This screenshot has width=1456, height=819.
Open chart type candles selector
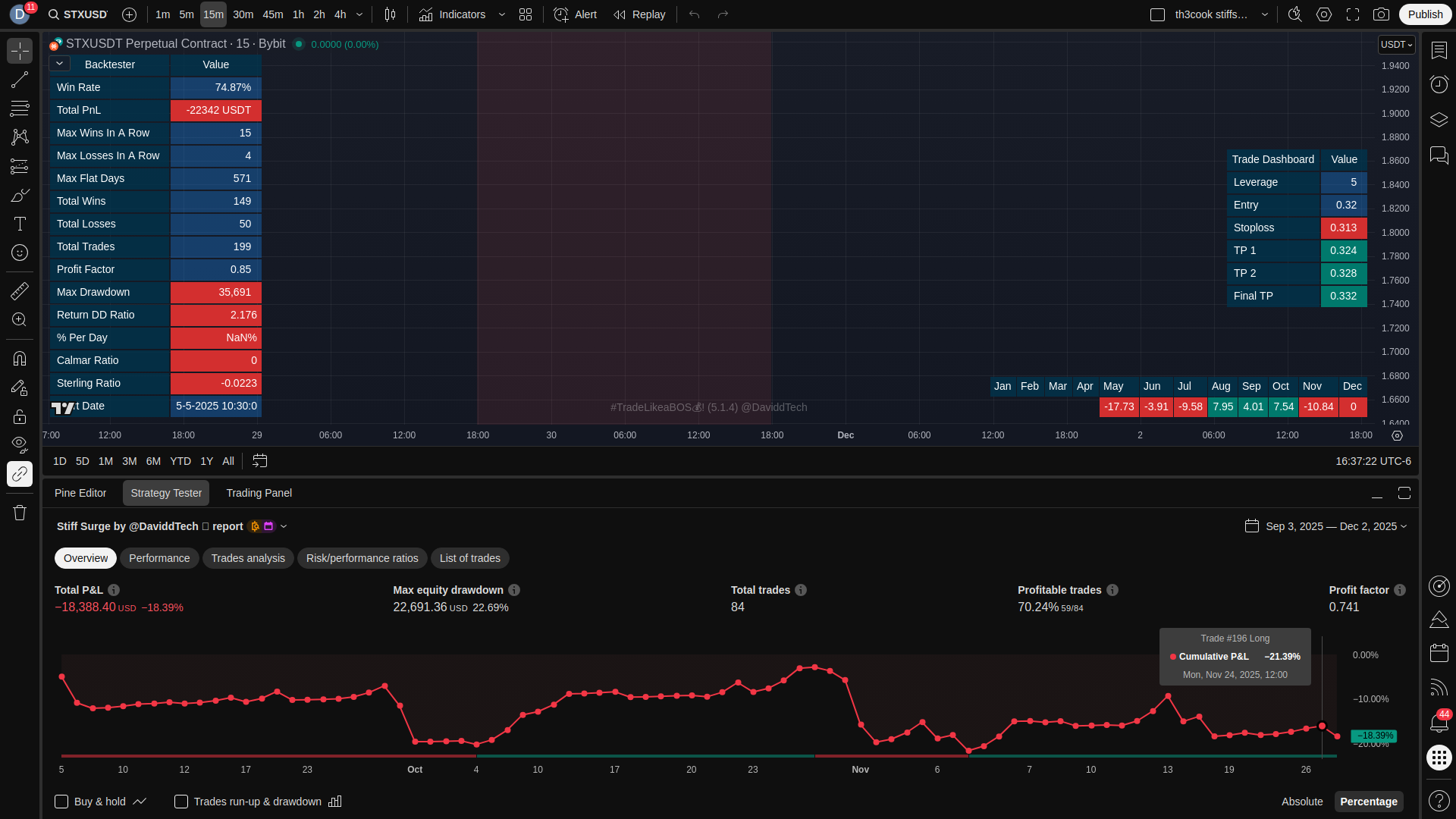pyautogui.click(x=390, y=14)
